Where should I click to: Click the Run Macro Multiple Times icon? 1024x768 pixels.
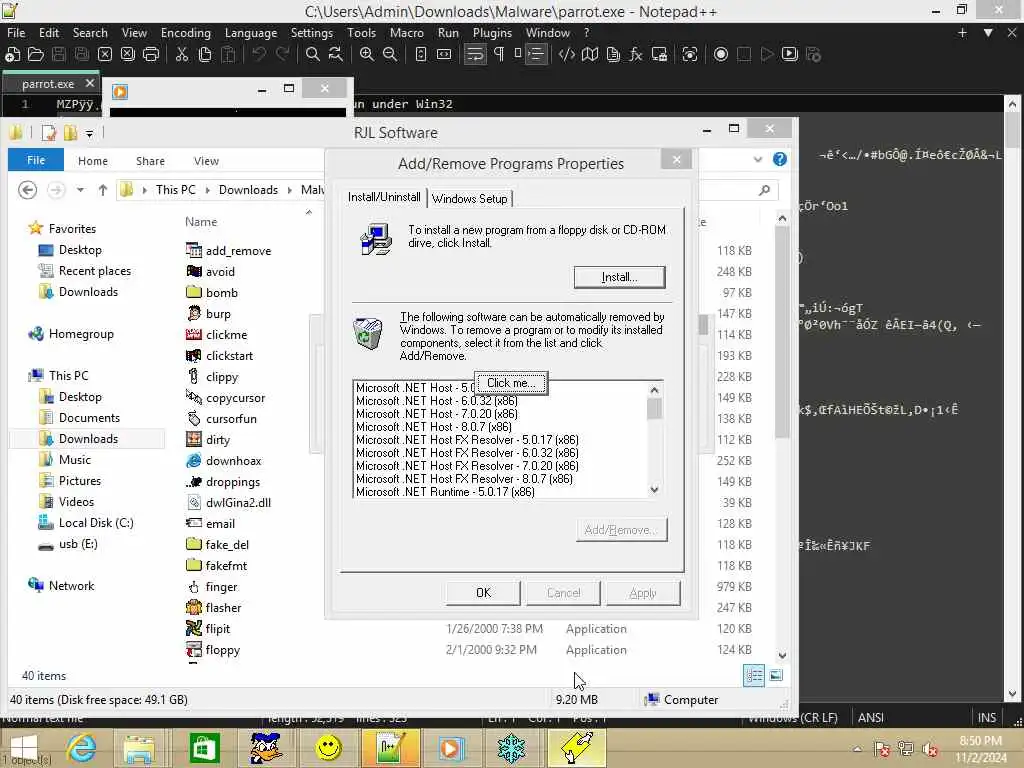pyautogui.click(x=790, y=55)
